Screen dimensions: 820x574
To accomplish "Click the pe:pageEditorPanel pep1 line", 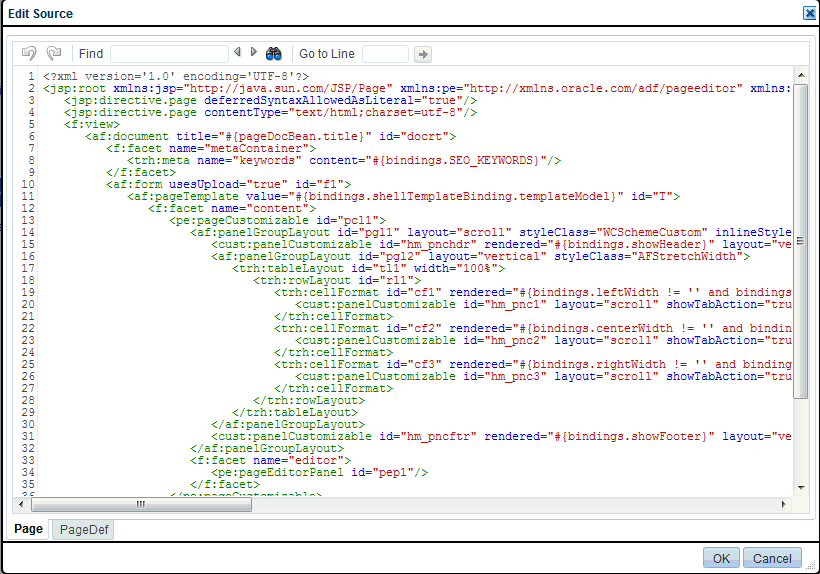I will [x=320, y=473].
